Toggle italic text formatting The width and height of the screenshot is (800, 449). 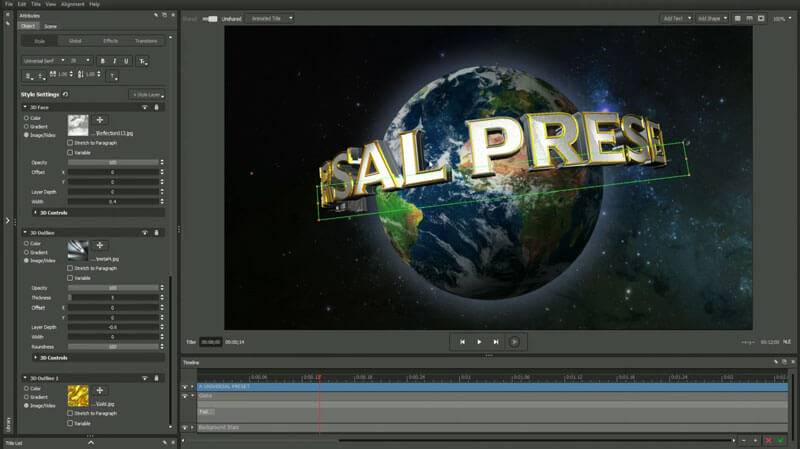114,61
